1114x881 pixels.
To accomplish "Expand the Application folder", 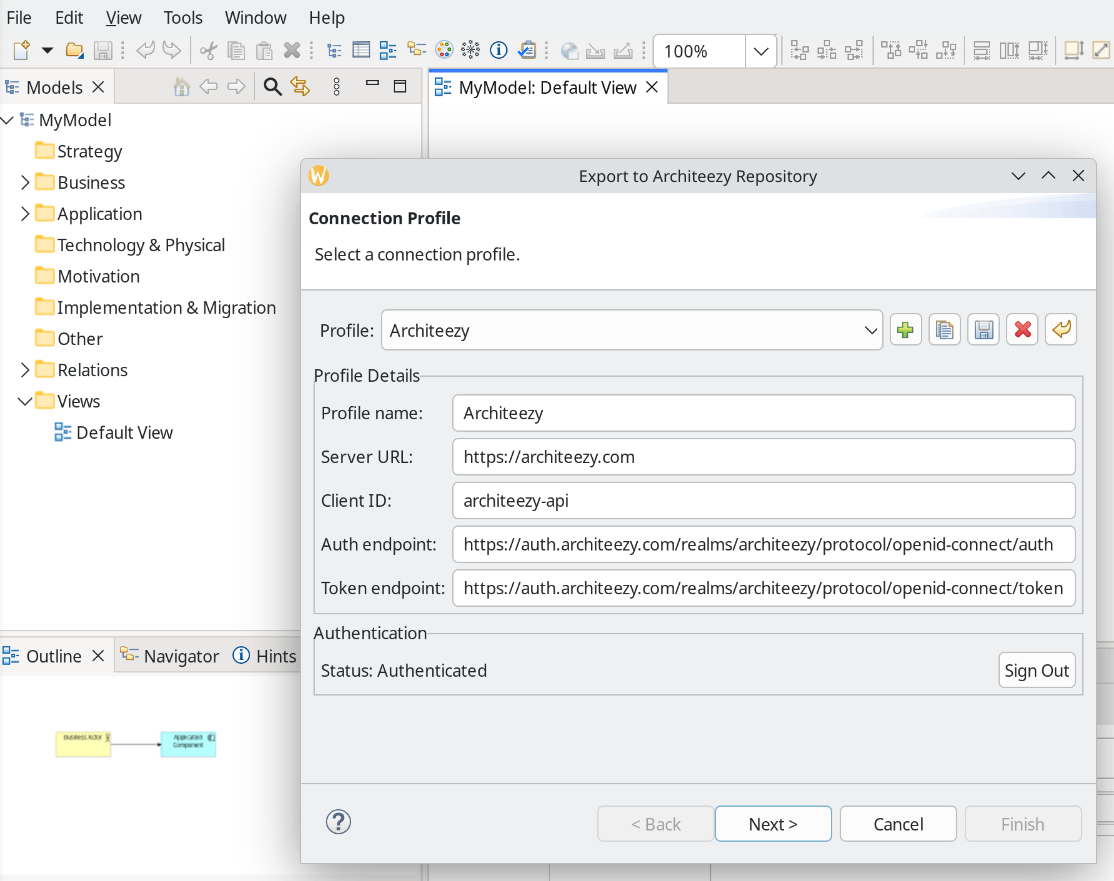I will 25,214.
